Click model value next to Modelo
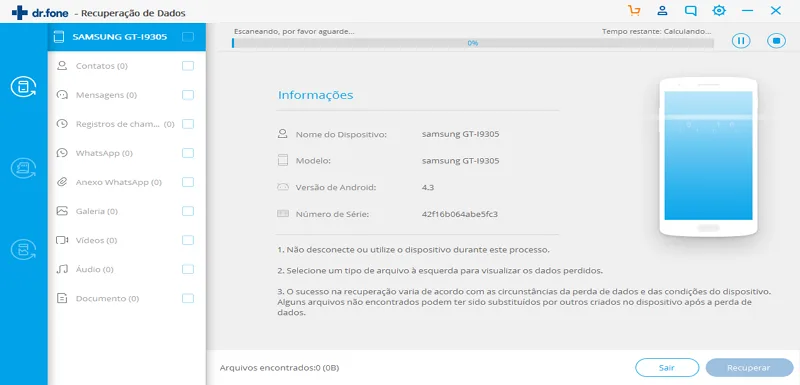 [x=460, y=161]
